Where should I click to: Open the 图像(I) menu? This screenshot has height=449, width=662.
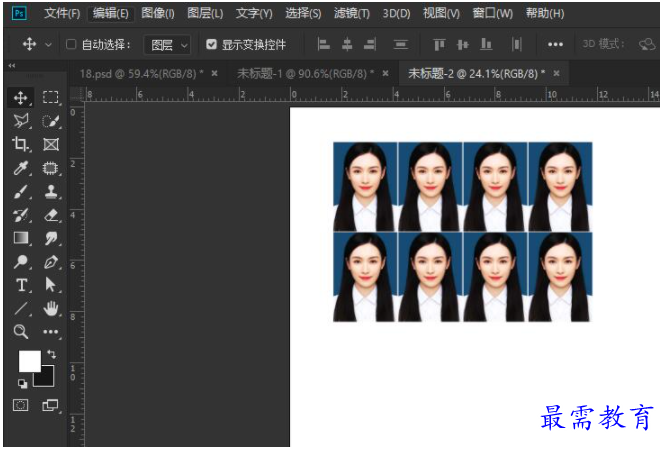[x=158, y=14]
